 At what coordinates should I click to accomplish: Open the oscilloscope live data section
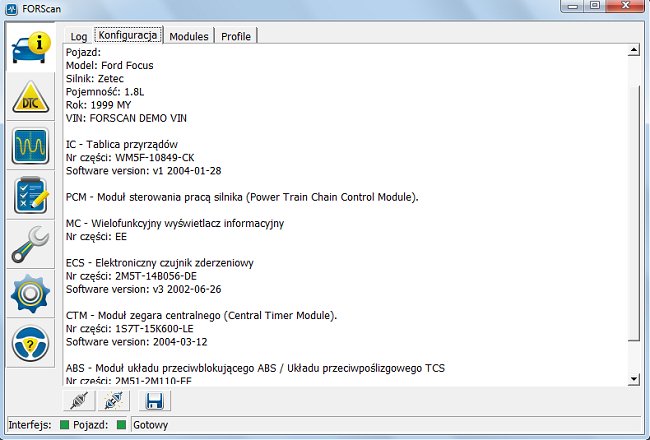click(x=30, y=147)
